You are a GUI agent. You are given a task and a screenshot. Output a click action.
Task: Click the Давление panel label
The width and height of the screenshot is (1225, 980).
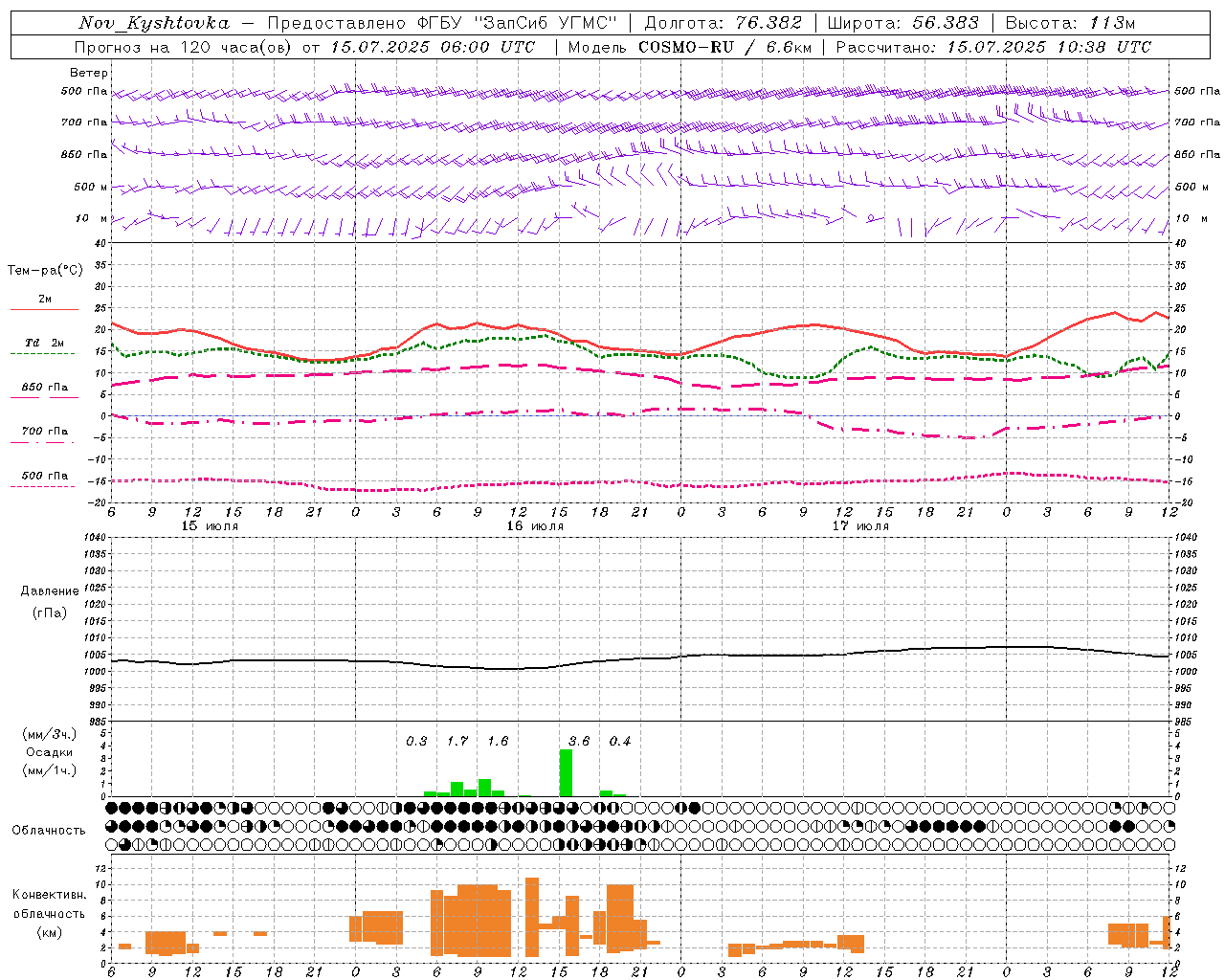[50, 591]
